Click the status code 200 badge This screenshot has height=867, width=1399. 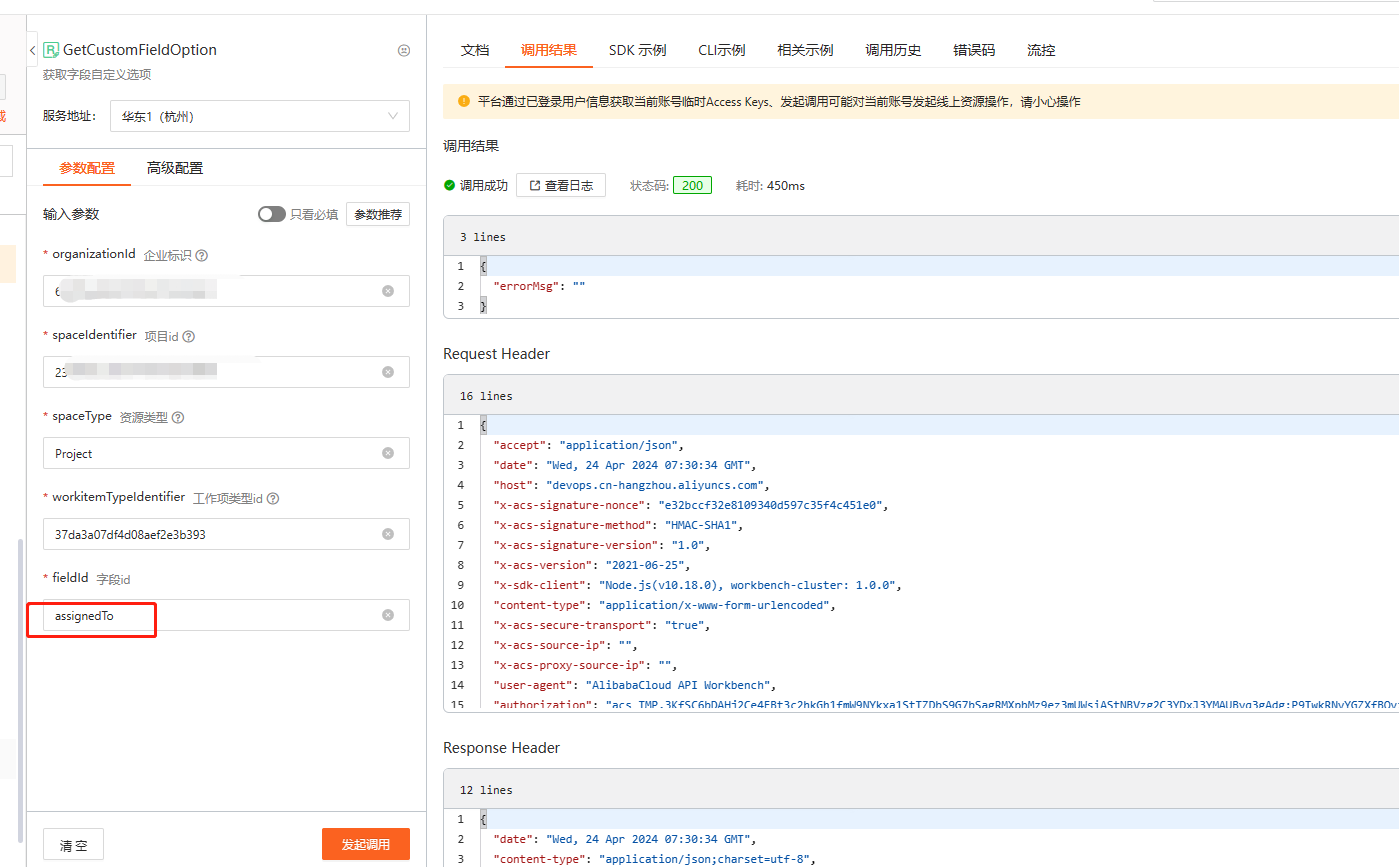pos(692,185)
